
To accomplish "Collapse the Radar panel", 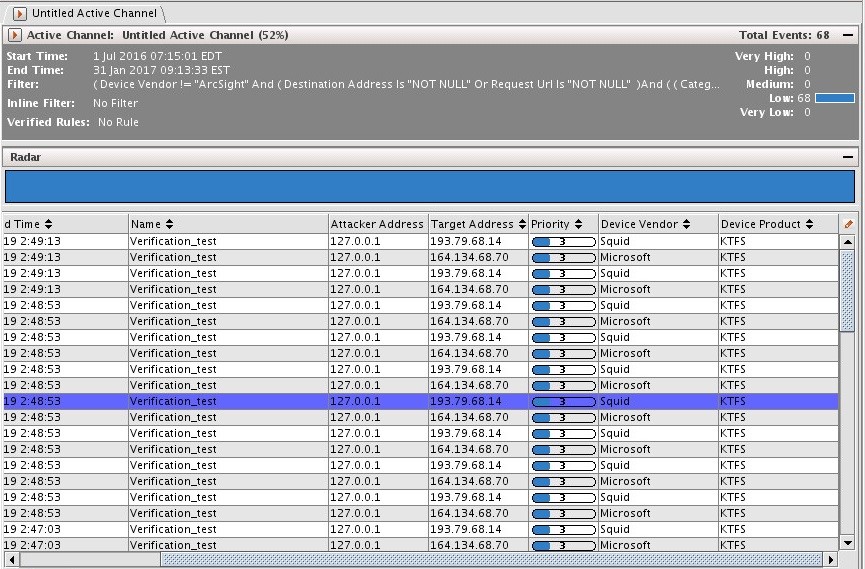I will pyautogui.click(x=848, y=157).
